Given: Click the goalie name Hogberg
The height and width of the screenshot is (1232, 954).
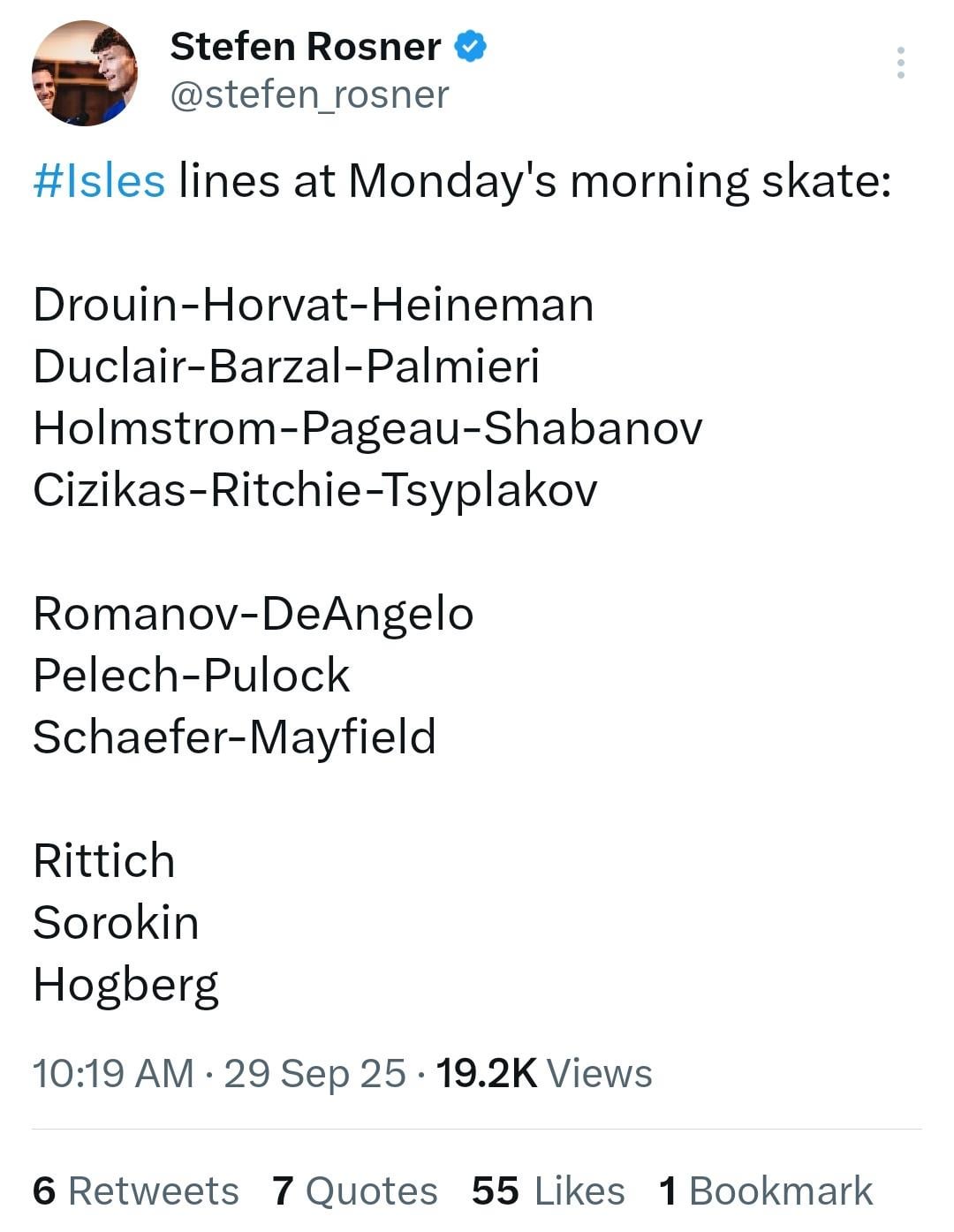Looking at the screenshot, I should [125, 985].
